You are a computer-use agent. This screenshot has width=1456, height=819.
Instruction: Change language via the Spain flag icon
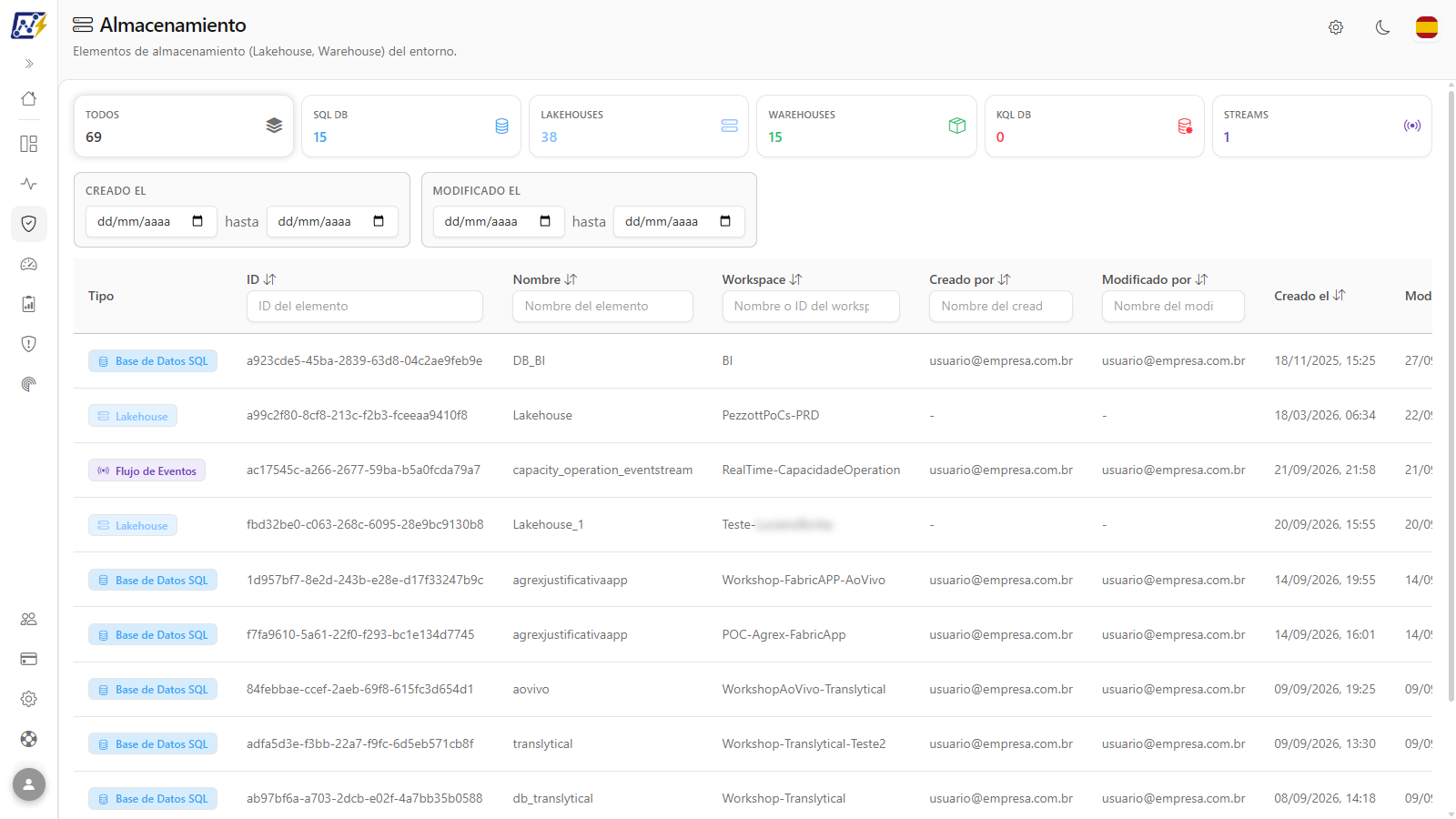pos(1427,27)
